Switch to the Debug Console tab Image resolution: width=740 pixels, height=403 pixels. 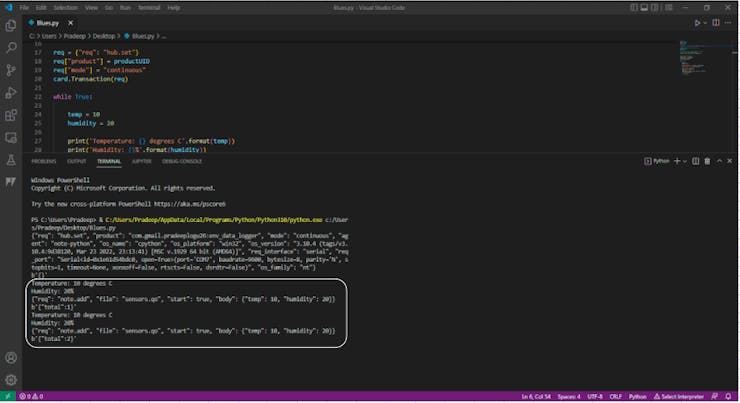[x=182, y=160]
